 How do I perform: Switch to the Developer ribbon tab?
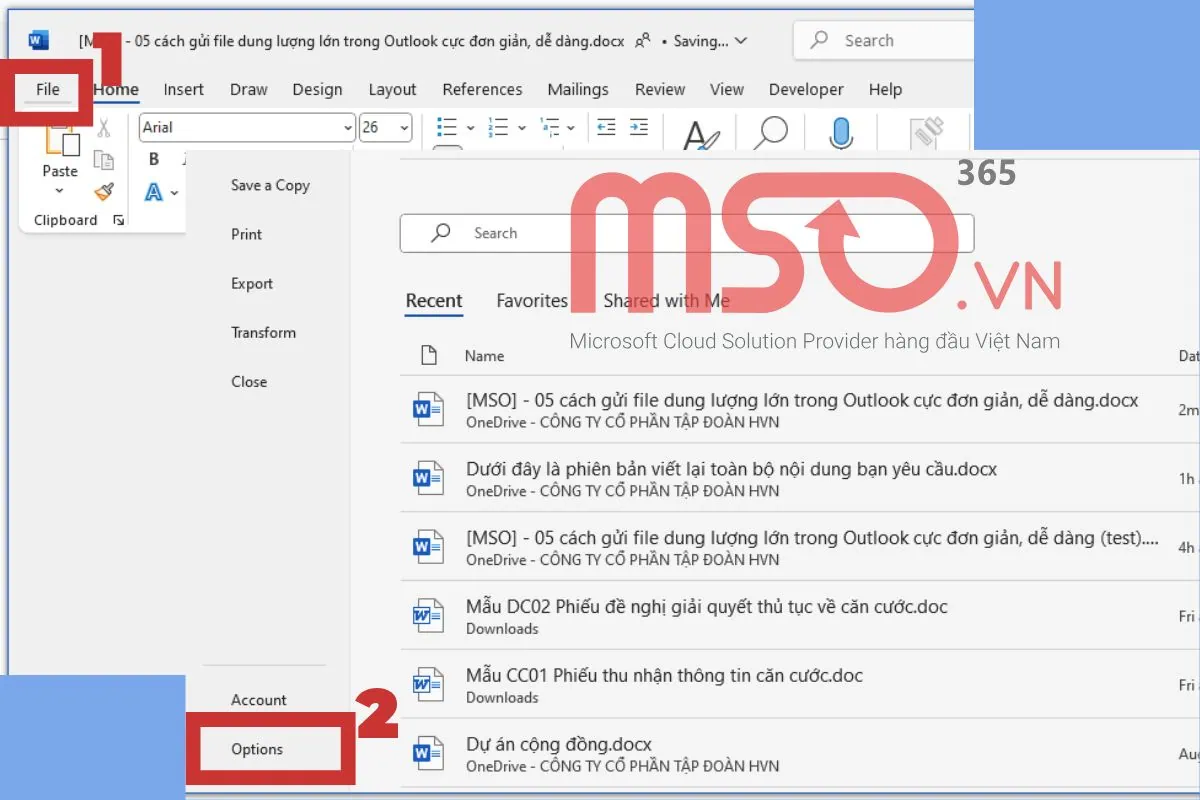coord(806,89)
